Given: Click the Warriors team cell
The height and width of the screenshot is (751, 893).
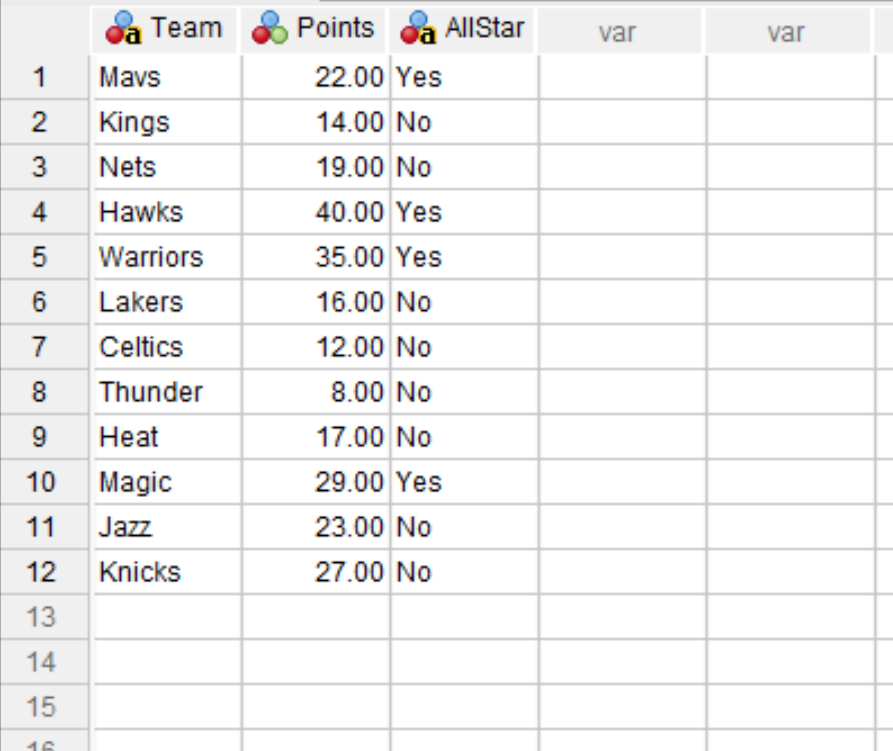Looking at the screenshot, I should (x=167, y=257).
